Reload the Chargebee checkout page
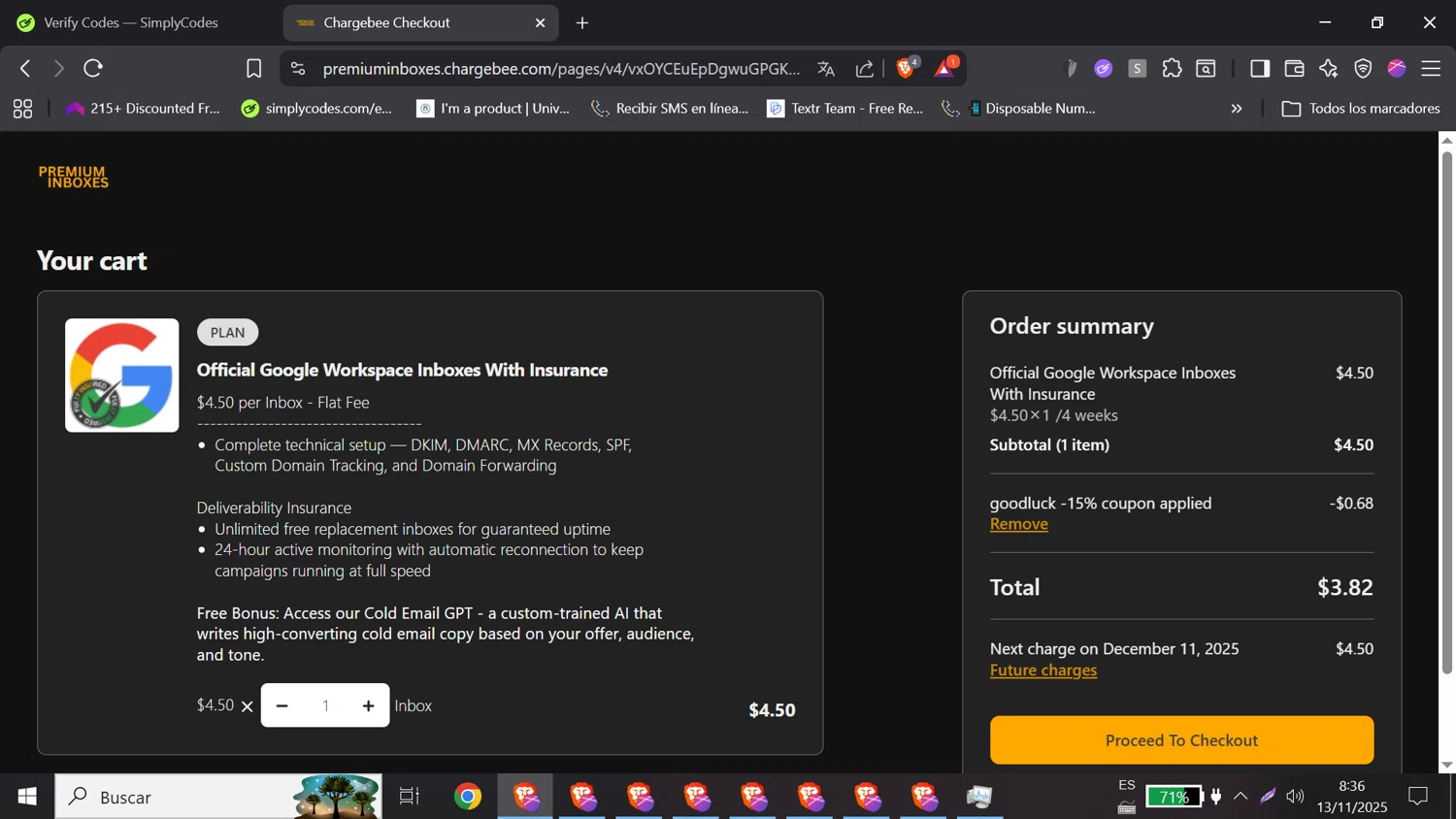Image resolution: width=1456 pixels, height=819 pixels. 93,69
